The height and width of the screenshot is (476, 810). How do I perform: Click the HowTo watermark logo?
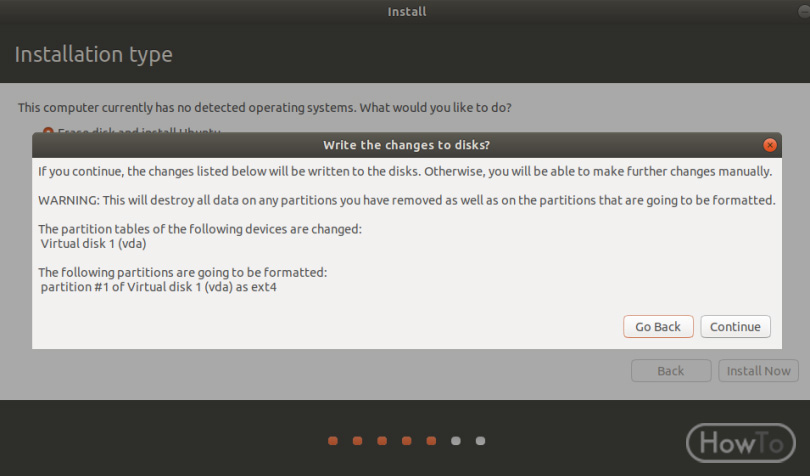(x=741, y=443)
